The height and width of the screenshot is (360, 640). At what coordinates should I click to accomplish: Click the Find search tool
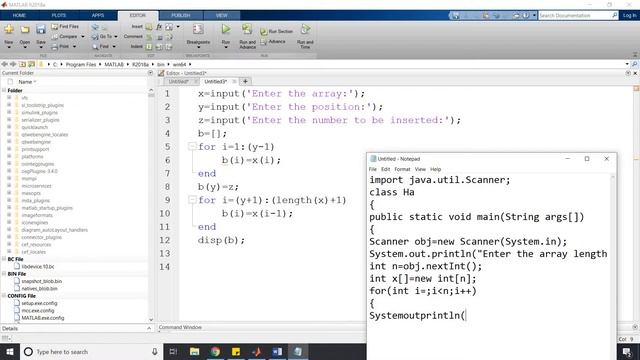[100, 47]
